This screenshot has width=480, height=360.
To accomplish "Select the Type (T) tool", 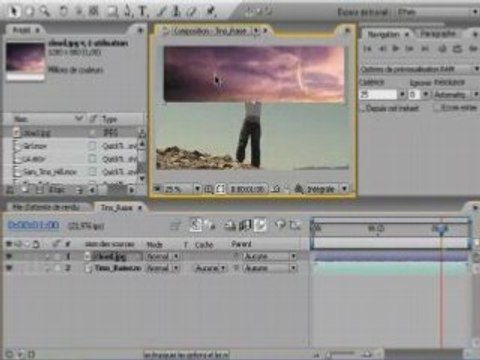I will pyautogui.click(x=143, y=12).
